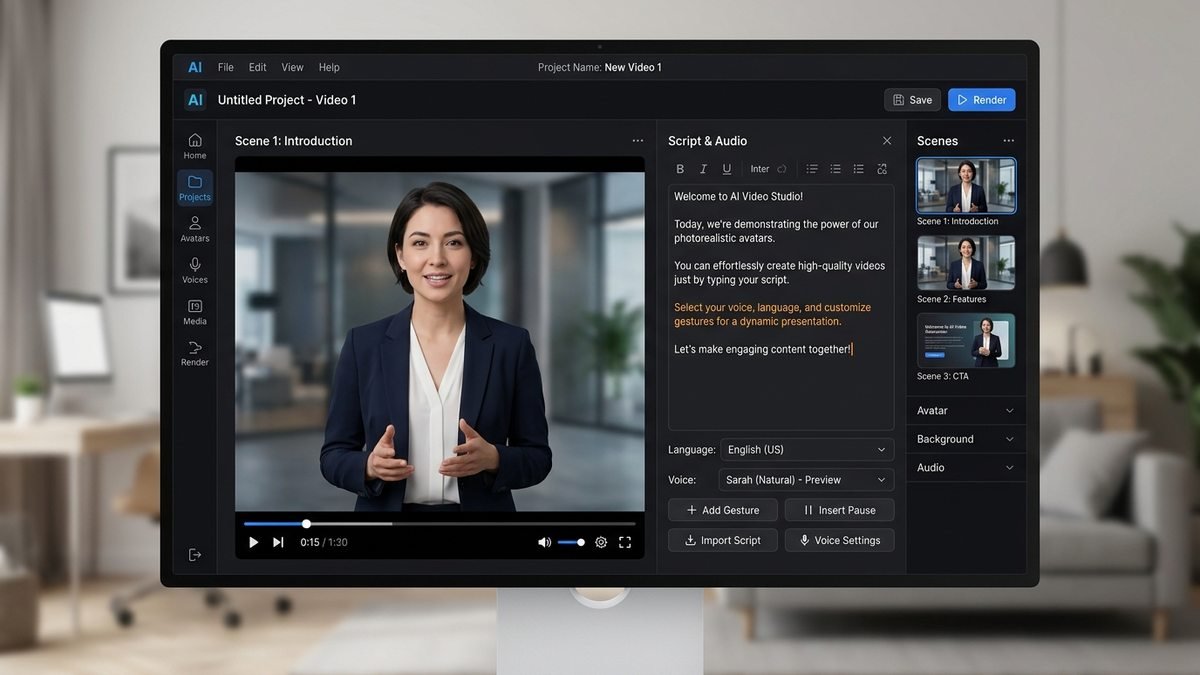
Task: Select Scene 1: Introduction thumbnail
Action: [966, 185]
